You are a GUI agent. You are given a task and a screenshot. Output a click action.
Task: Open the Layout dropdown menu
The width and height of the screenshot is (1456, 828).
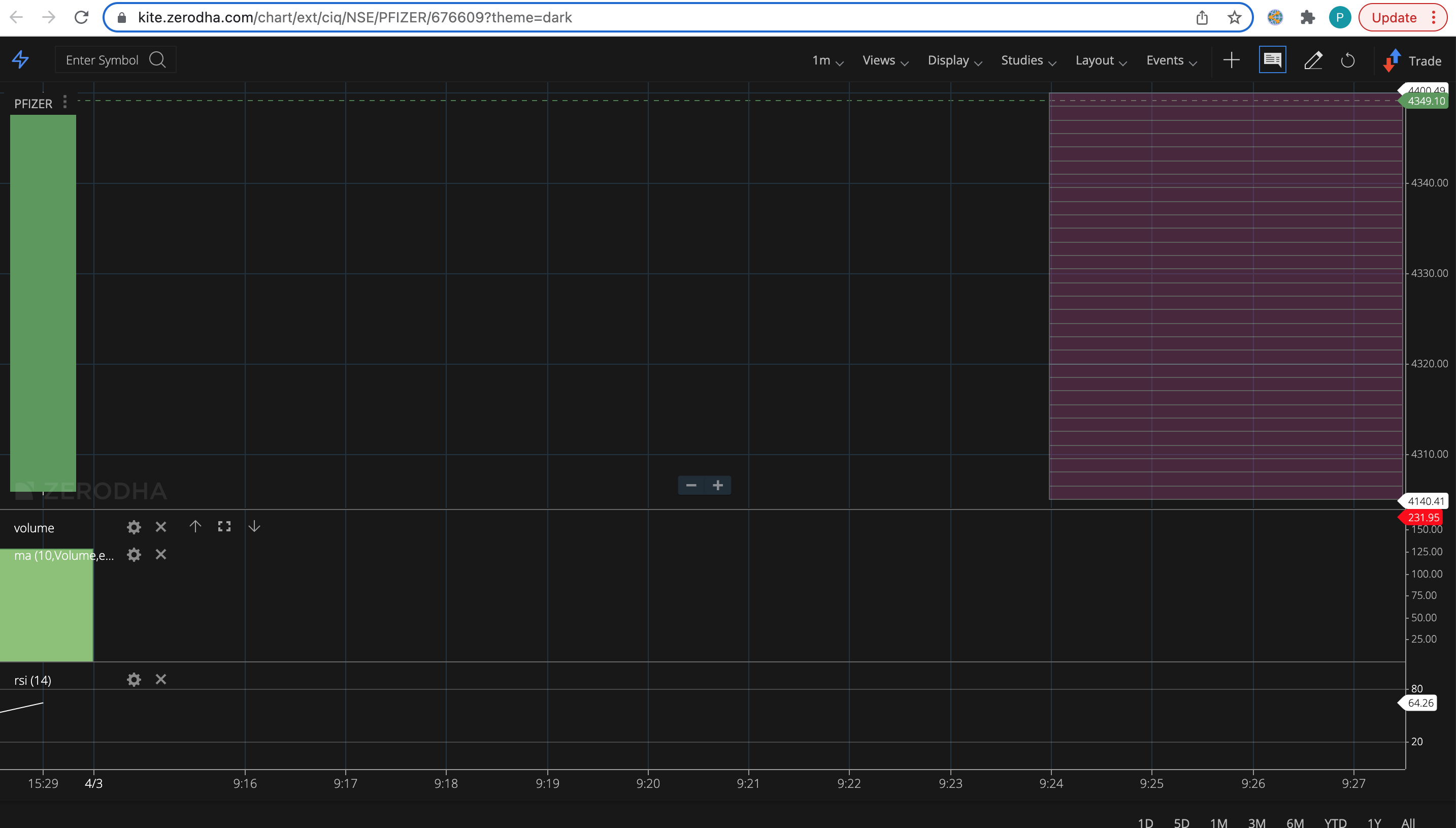[1101, 60]
